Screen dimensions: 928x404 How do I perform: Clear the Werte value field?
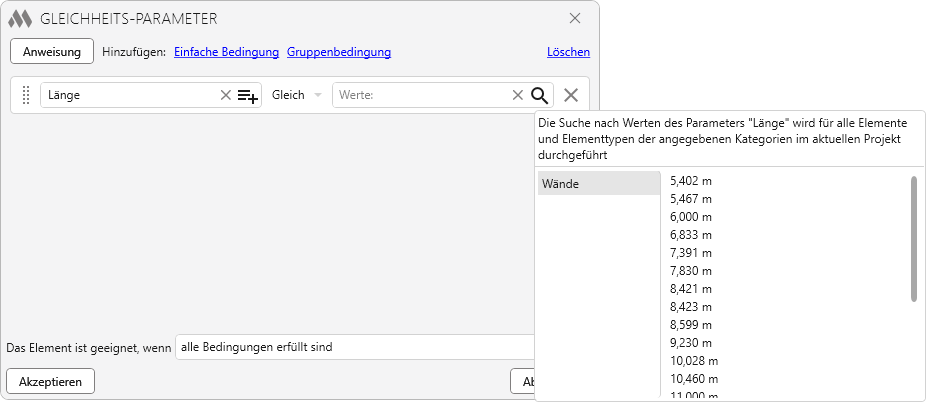pos(517,95)
